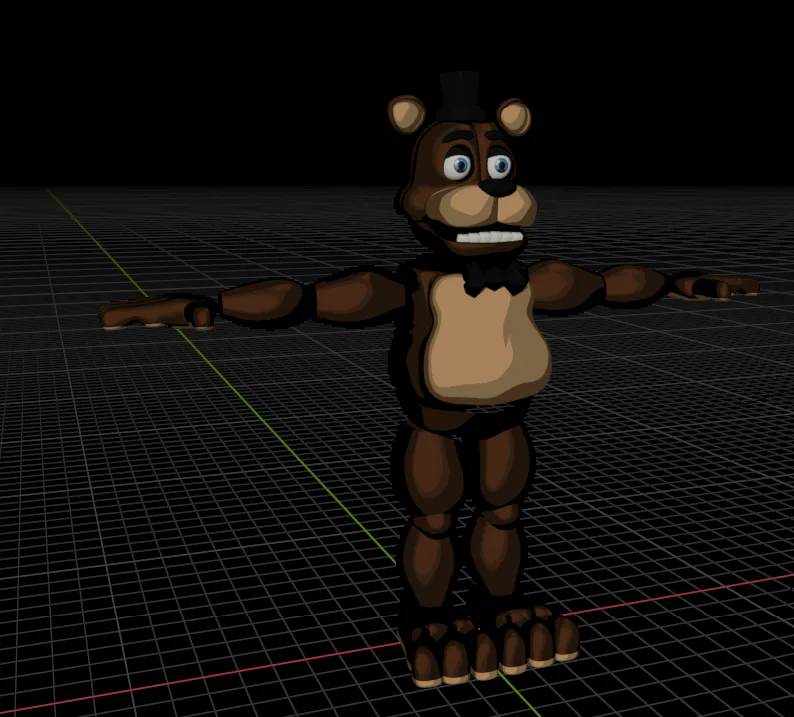
Task: Click the bear's black bow tie
Action: tap(495, 277)
